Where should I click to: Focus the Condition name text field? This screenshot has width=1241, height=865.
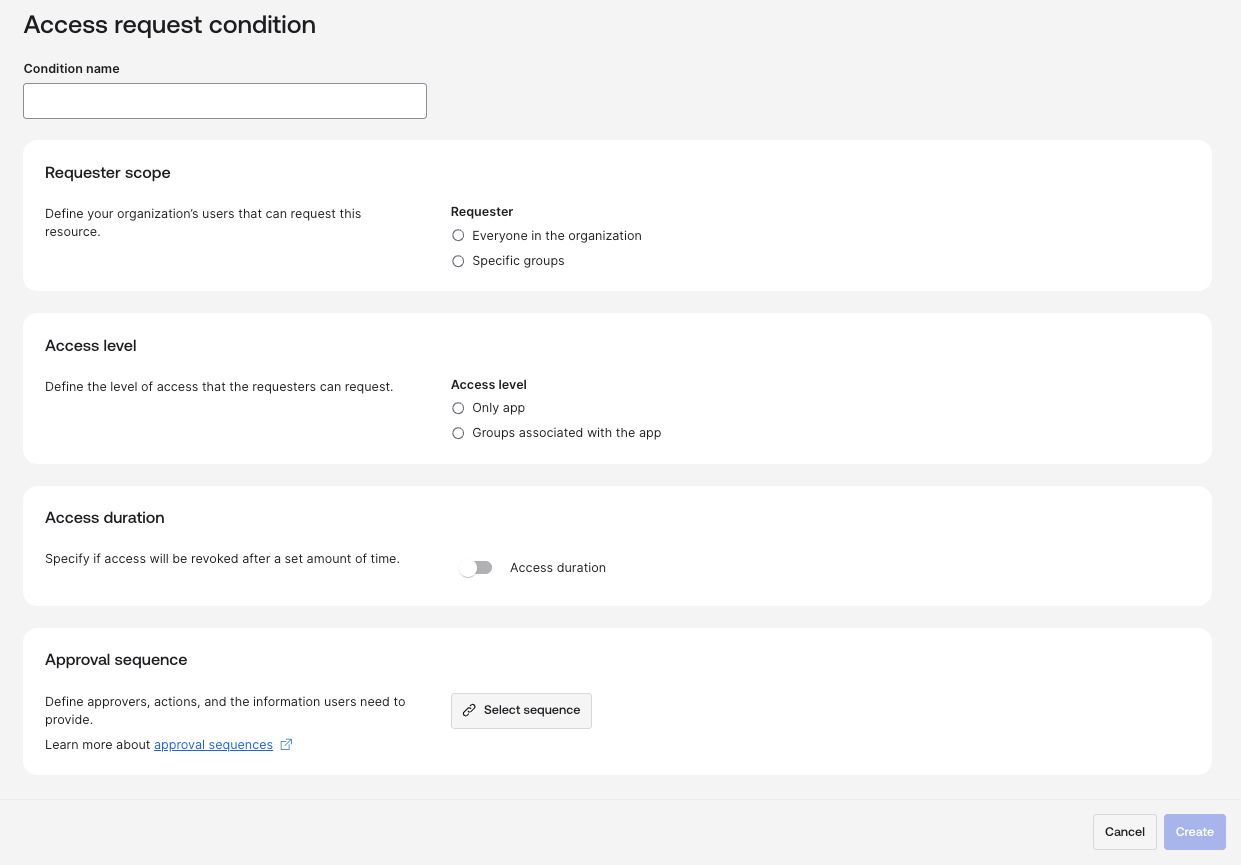(225, 101)
